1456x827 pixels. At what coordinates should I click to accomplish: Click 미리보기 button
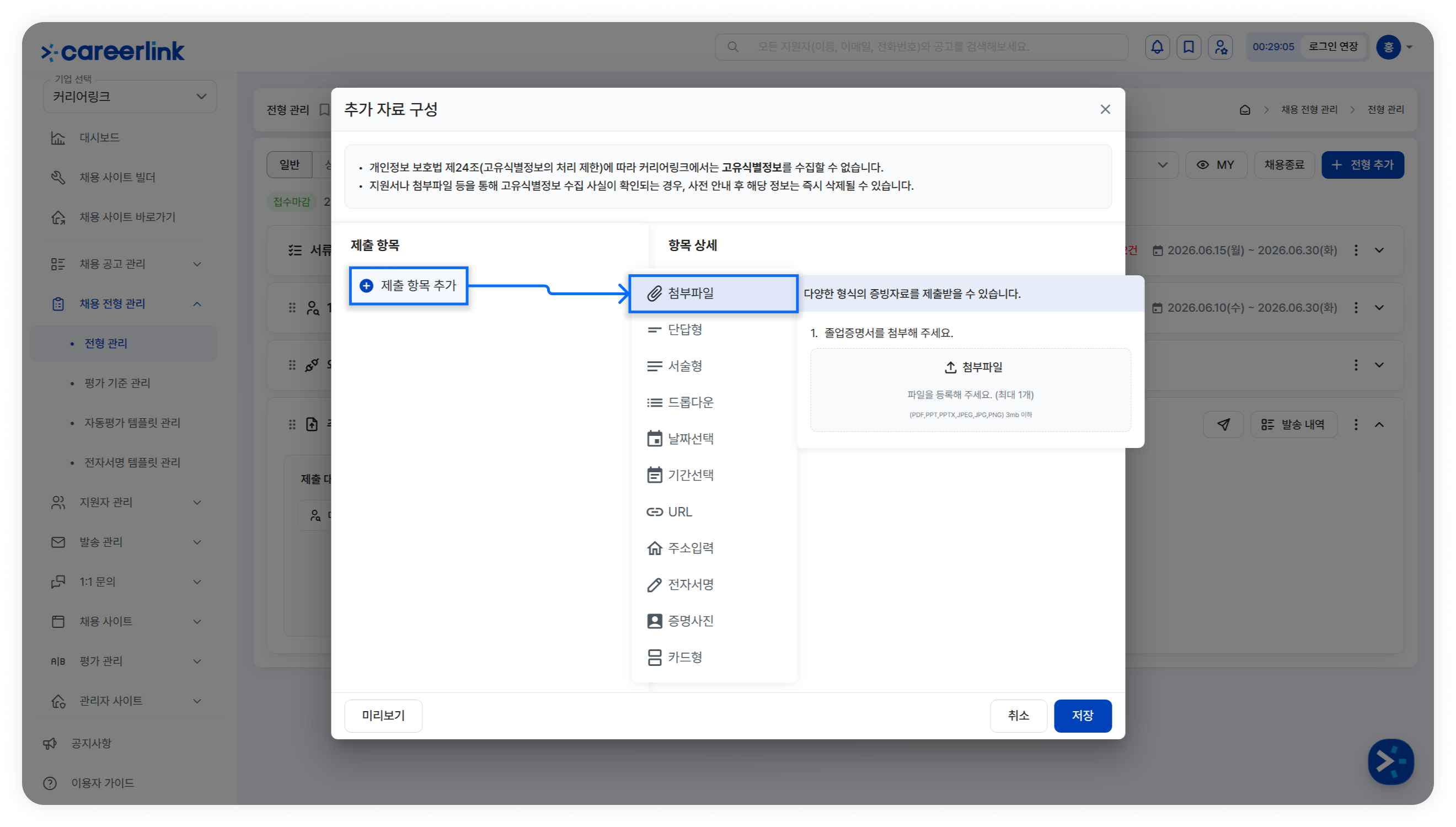pyautogui.click(x=383, y=716)
